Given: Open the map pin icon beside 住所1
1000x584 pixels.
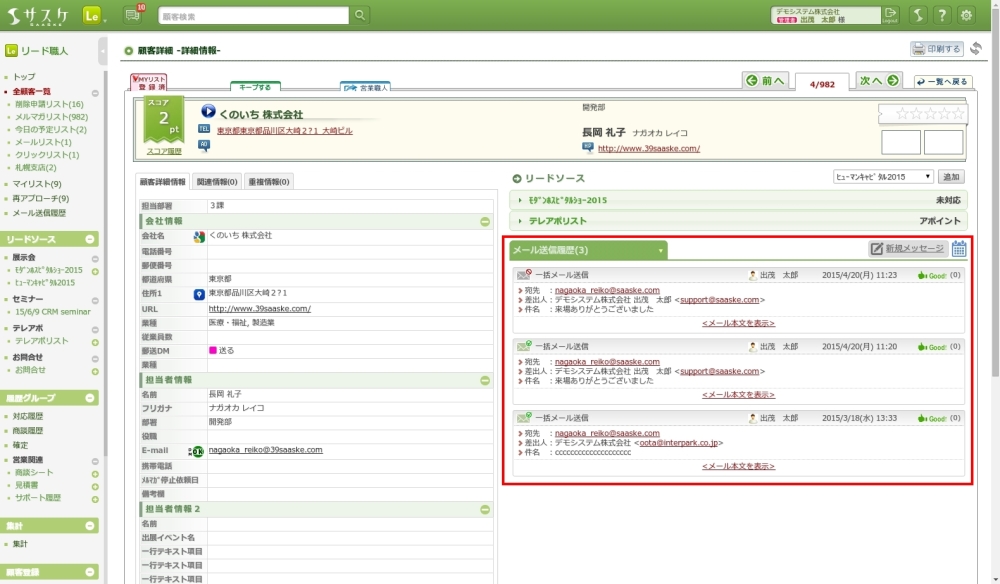Looking at the screenshot, I should (199, 294).
